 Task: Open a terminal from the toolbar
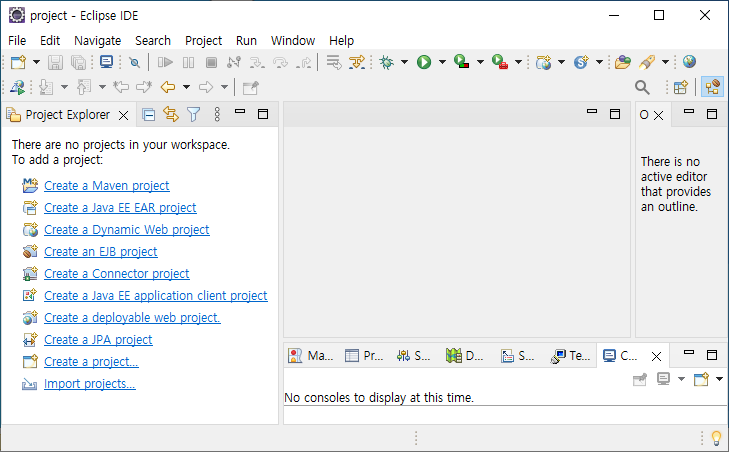[106, 62]
